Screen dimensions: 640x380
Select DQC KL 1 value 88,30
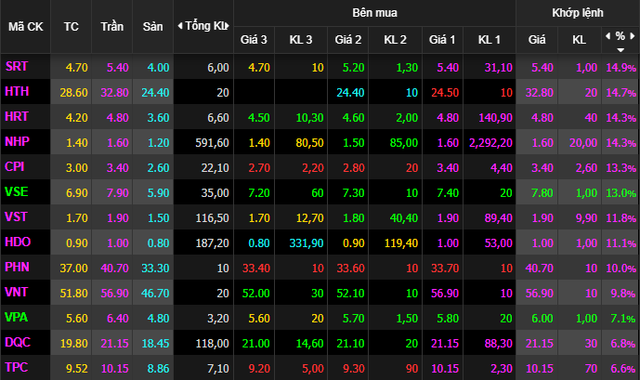[498, 344]
